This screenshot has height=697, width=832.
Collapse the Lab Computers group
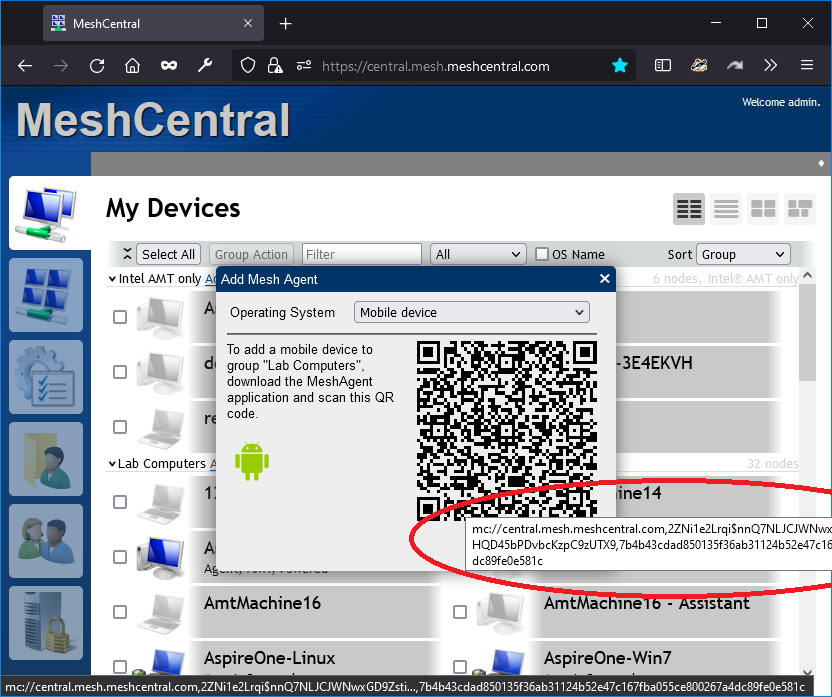[x=113, y=463]
